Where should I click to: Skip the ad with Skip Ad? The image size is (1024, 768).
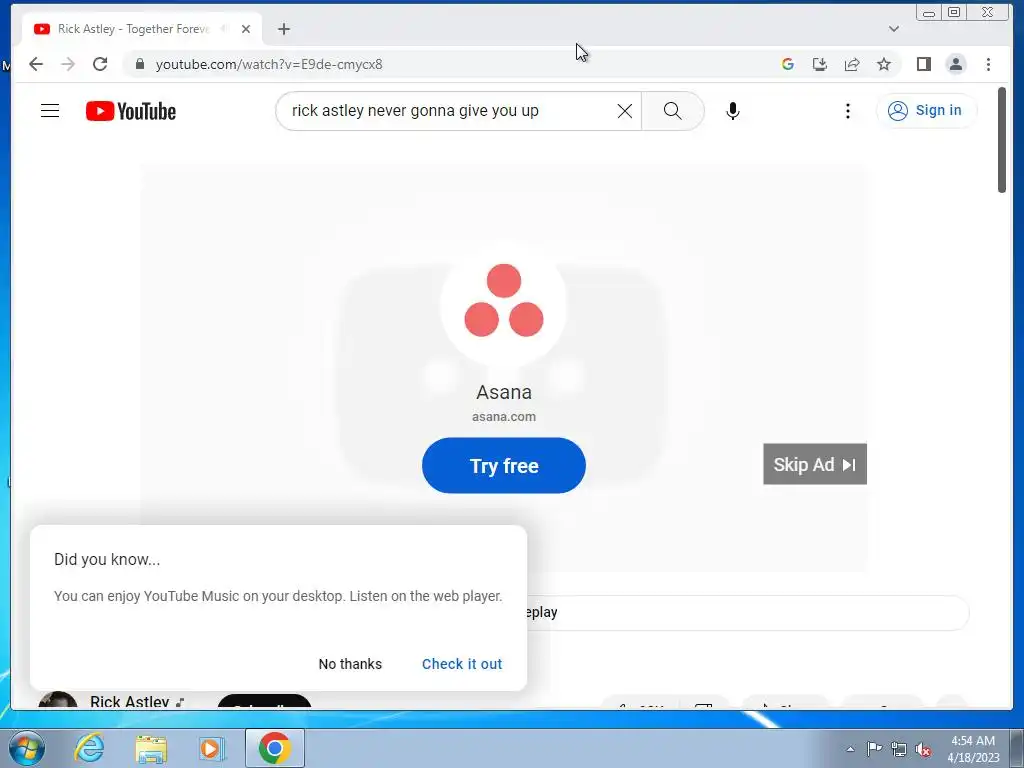[x=814, y=464]
